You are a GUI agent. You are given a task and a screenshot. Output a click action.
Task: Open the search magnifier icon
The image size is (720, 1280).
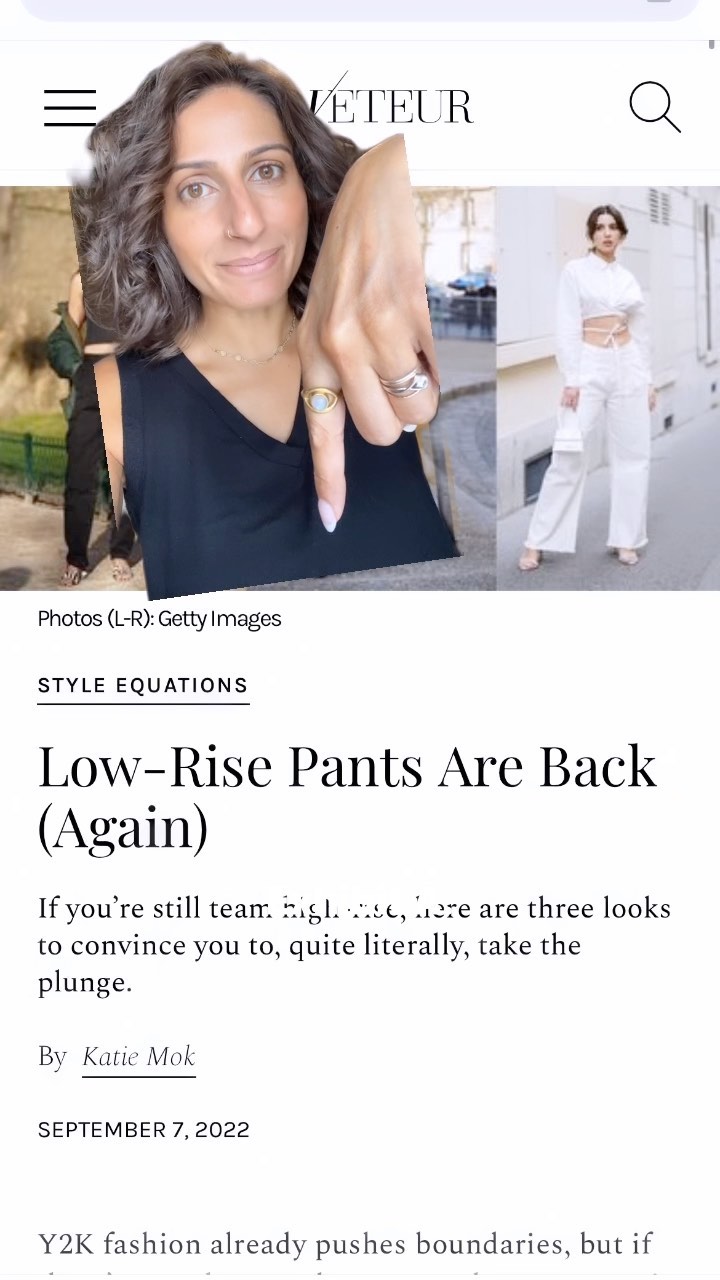tap(655, 106)
